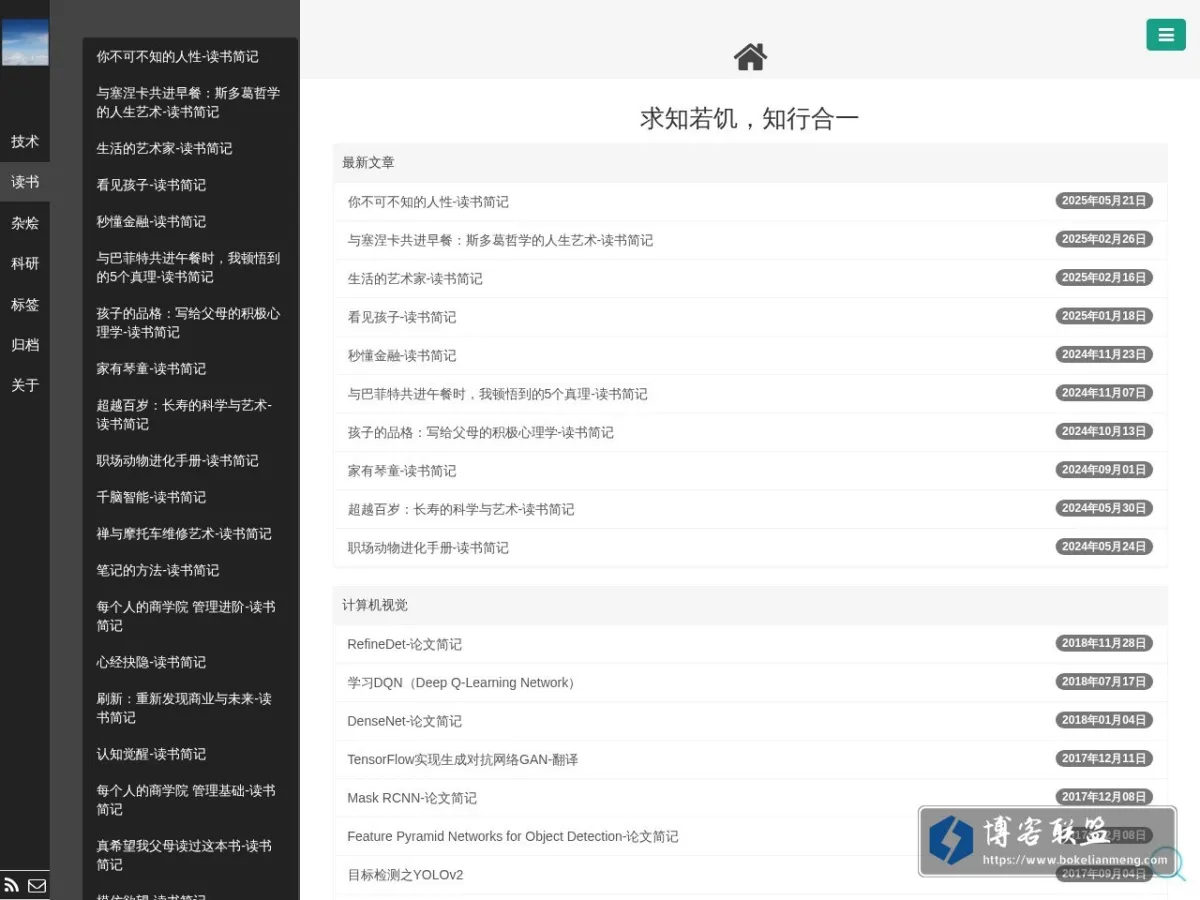The width and height of the screenshot is (1200, 900).
Task: Select 你不可不知的人性-读书简记 in the submenu
Action: [x=190, y=57]
